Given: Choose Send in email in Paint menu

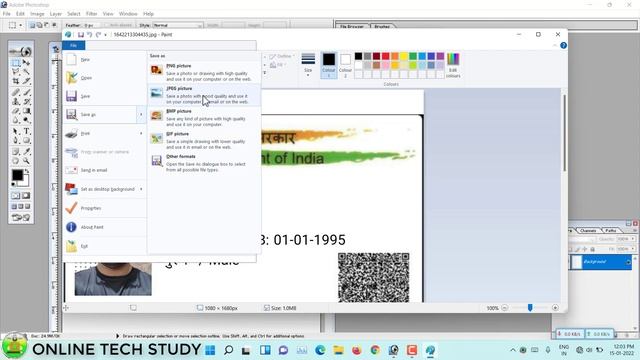Looking at the screenshot, I should pos(105,170).
